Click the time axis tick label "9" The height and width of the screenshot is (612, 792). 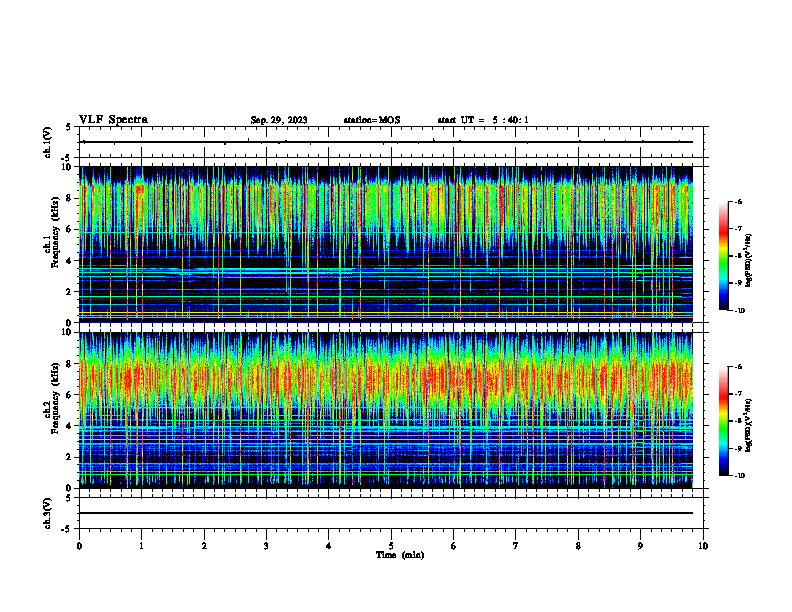(640, 546)
